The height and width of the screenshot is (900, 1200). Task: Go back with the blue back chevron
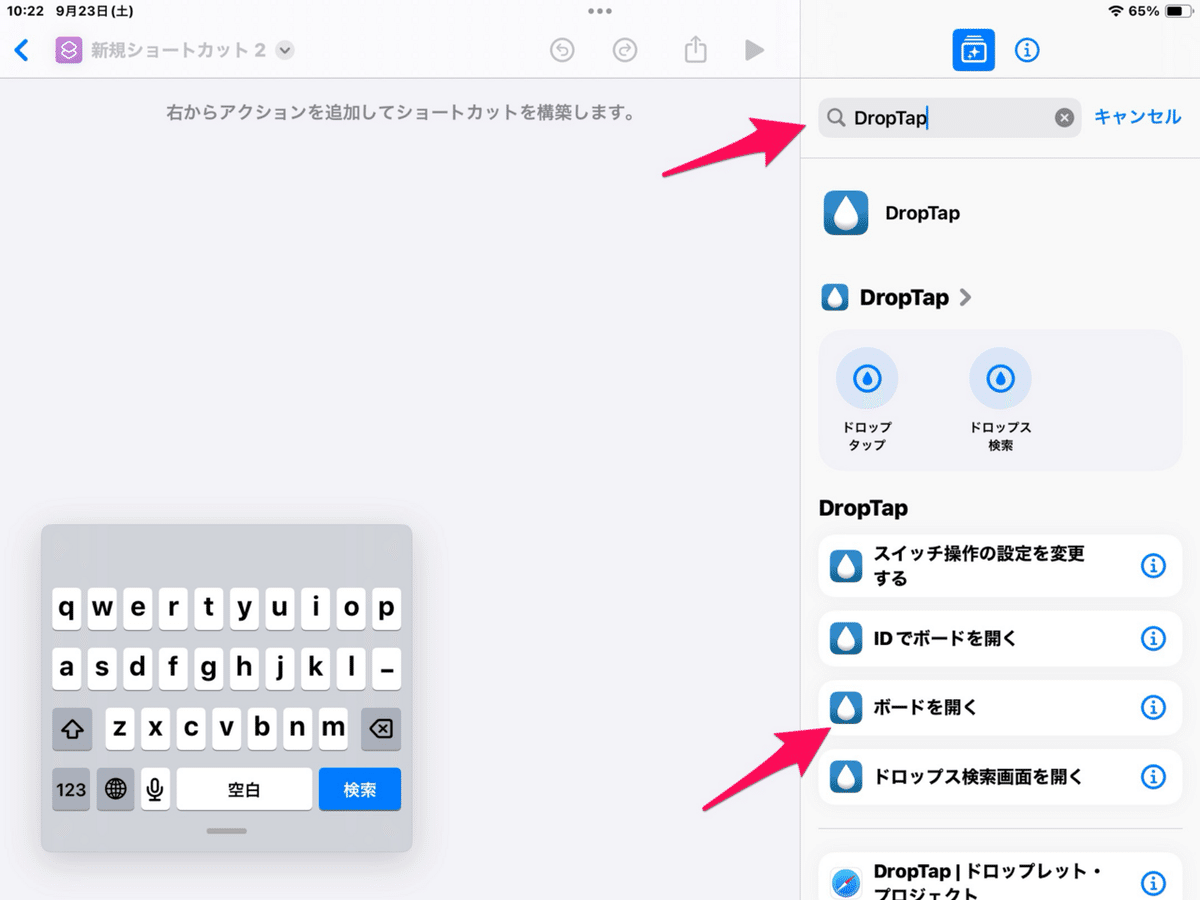point(22,50)
